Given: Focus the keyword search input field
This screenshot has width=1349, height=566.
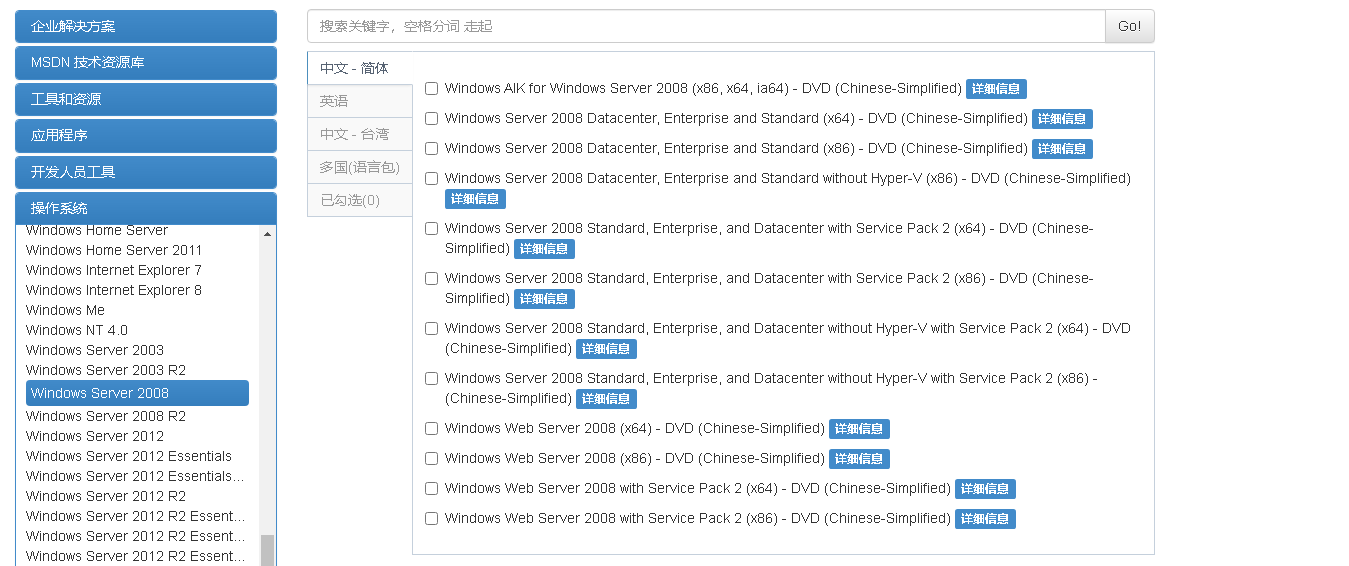Looking at the screenshot, I should pos(706,26).
